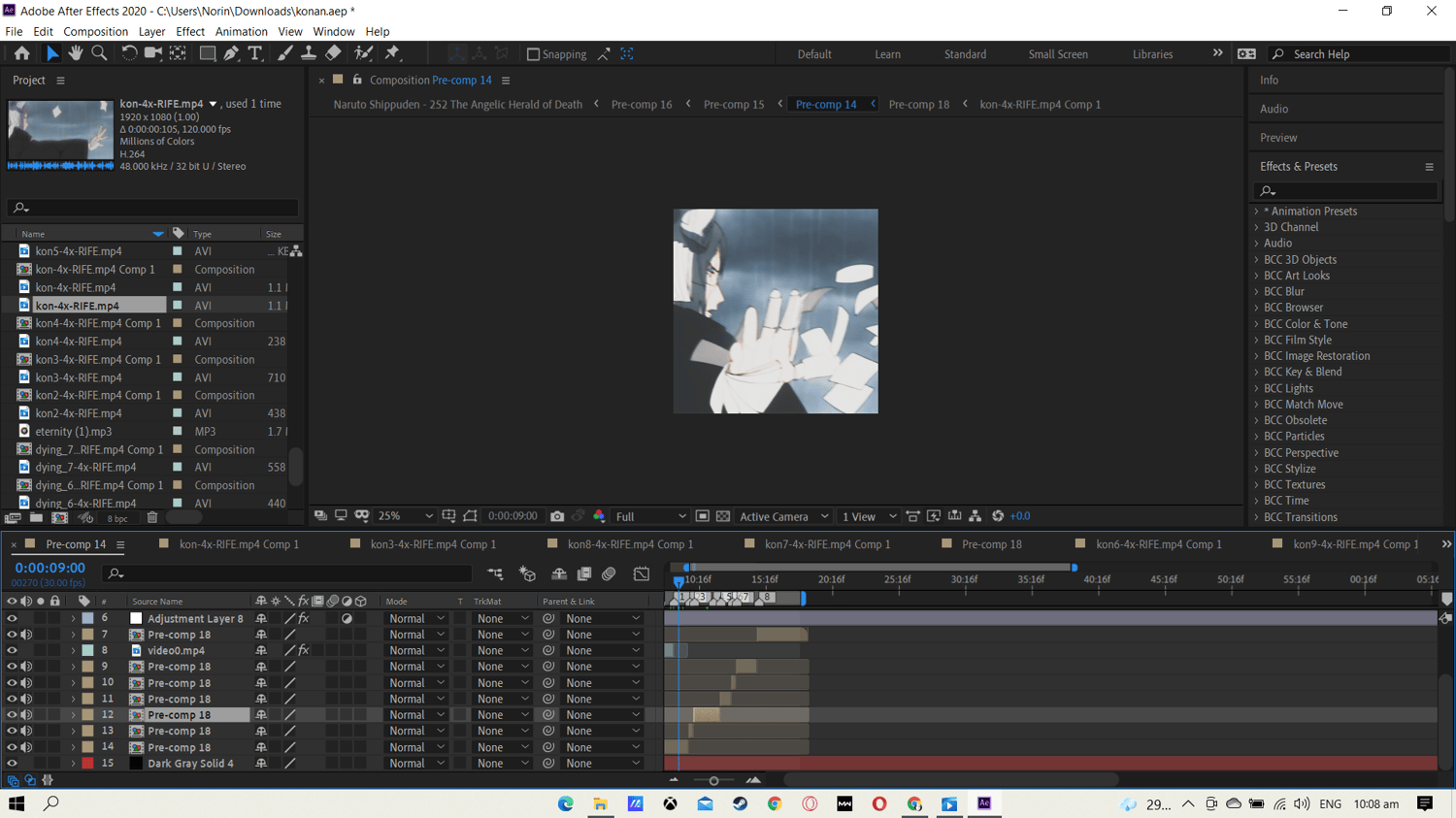Image resolution: width=1456 pixels, height=818 pixels.
Task: Open blending Mode dropdown for Adjustment Layer 8
Action: 415,618
